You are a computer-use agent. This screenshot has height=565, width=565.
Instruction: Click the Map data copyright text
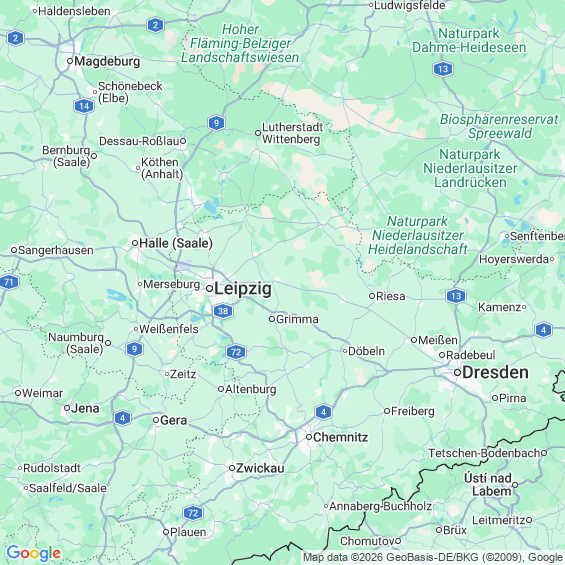(433, 557)
